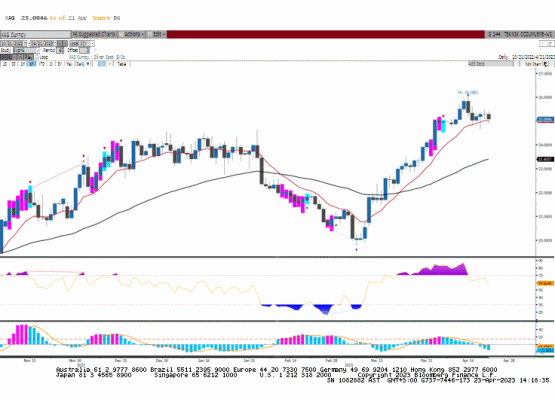Click the chart start date field
The width and height of the screenshot is (555, 400).
[x=13, y=44]
